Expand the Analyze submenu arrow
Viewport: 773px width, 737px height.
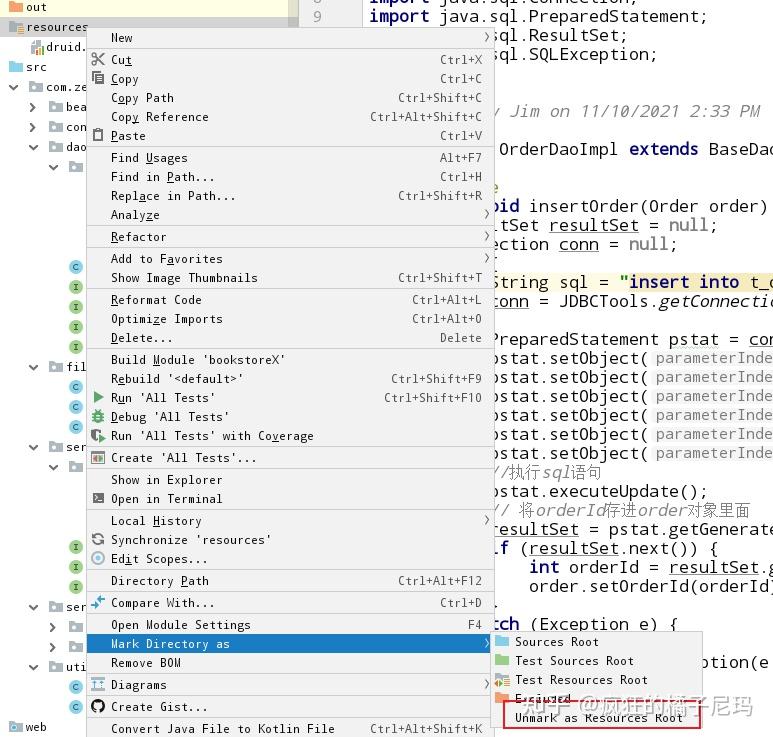[486, 214]
